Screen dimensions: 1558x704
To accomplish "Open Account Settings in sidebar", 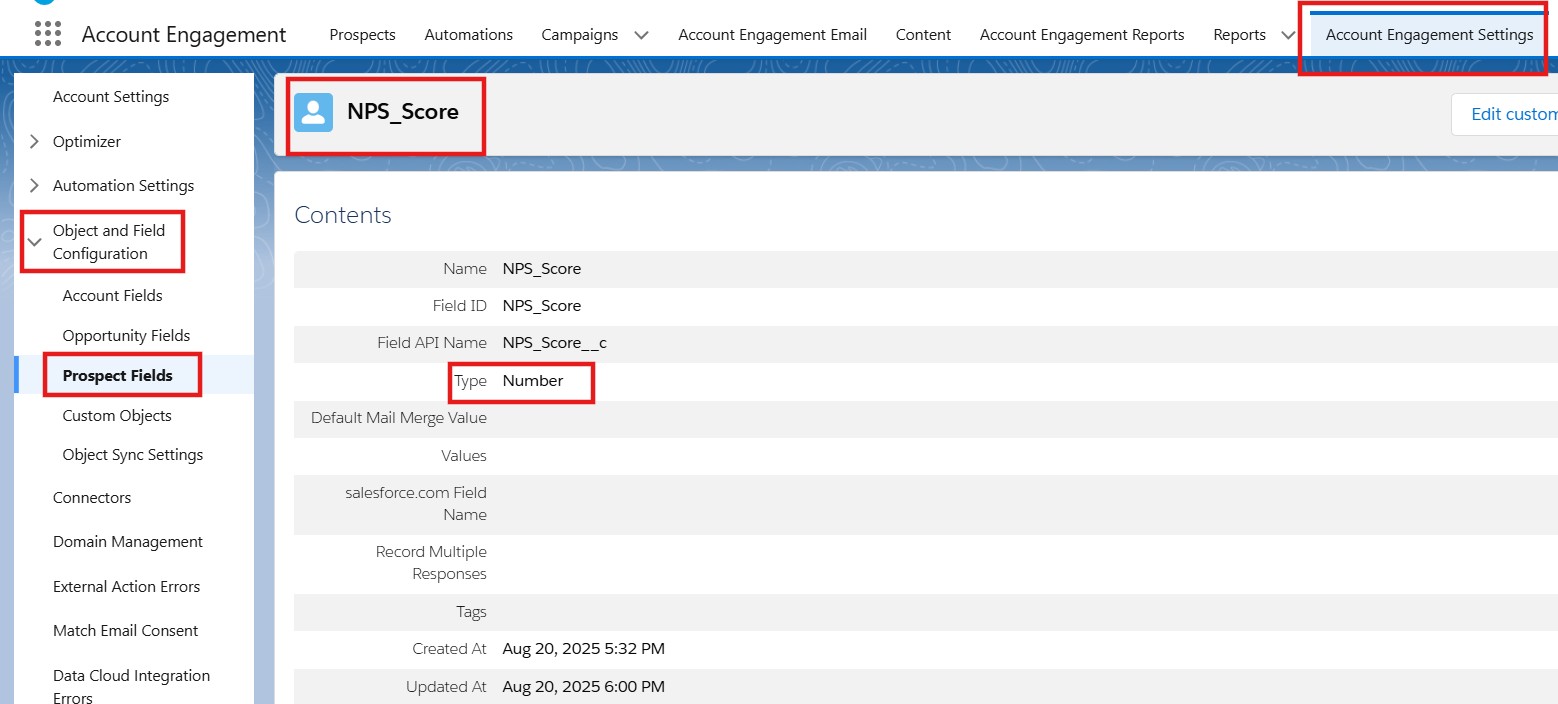I will click(x=111, y=97).
